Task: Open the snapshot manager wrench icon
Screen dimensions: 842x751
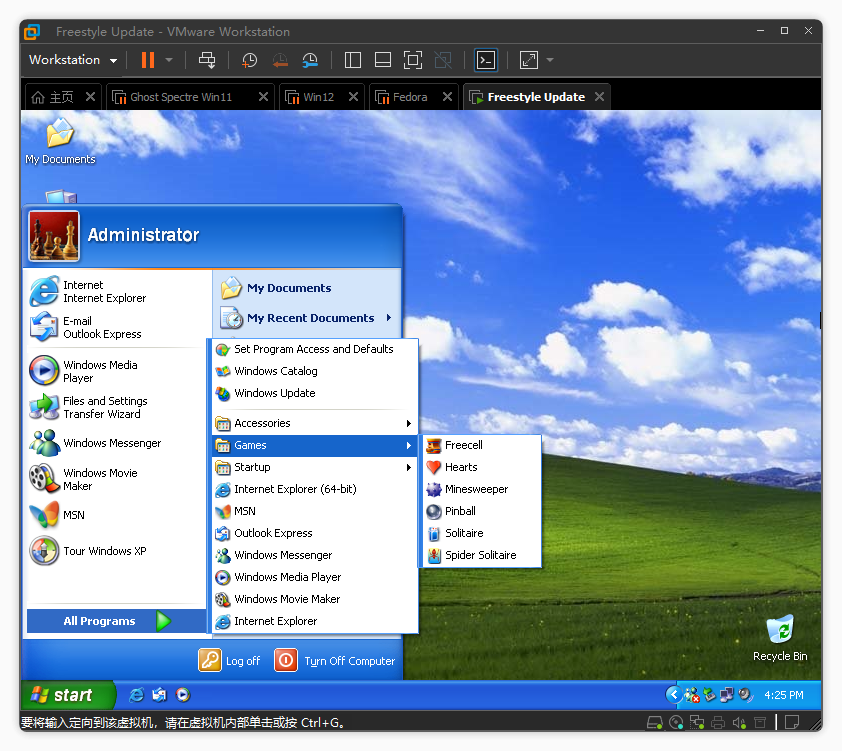Action: [310, 60]
